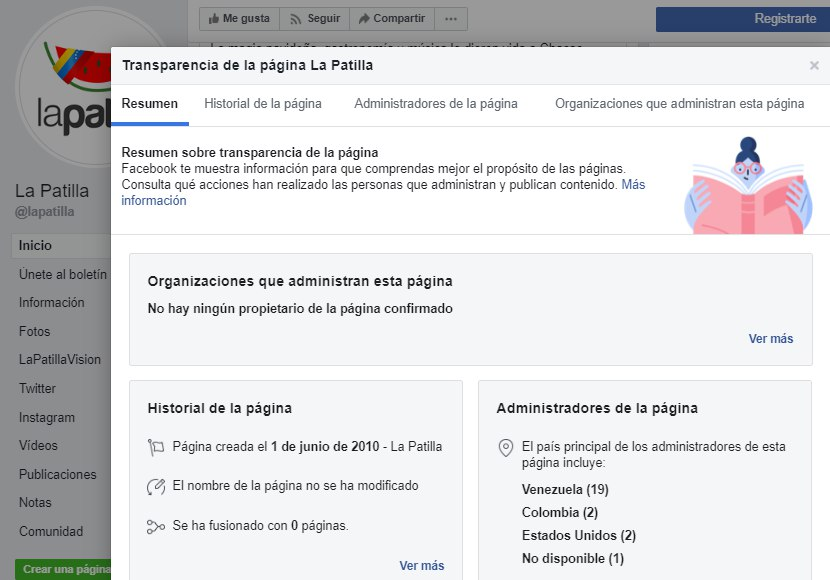
Task: Click the El nombre de la página no se ha modificado text
Action: [295, 486]
